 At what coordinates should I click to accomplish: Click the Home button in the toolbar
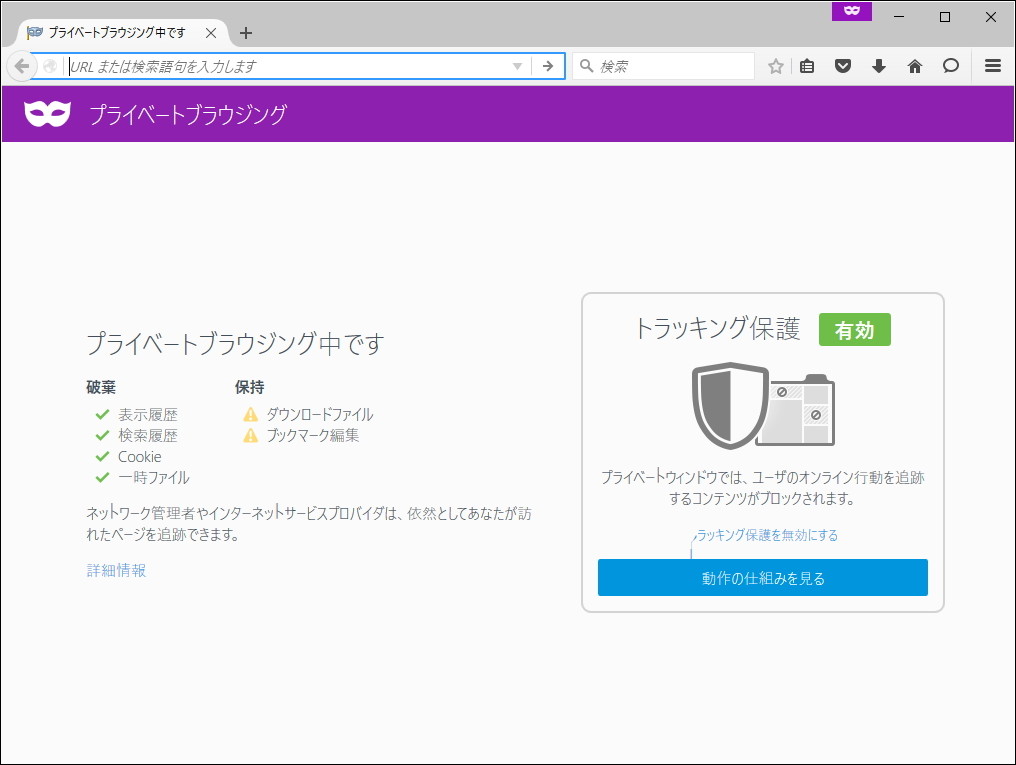pos(914,66)
